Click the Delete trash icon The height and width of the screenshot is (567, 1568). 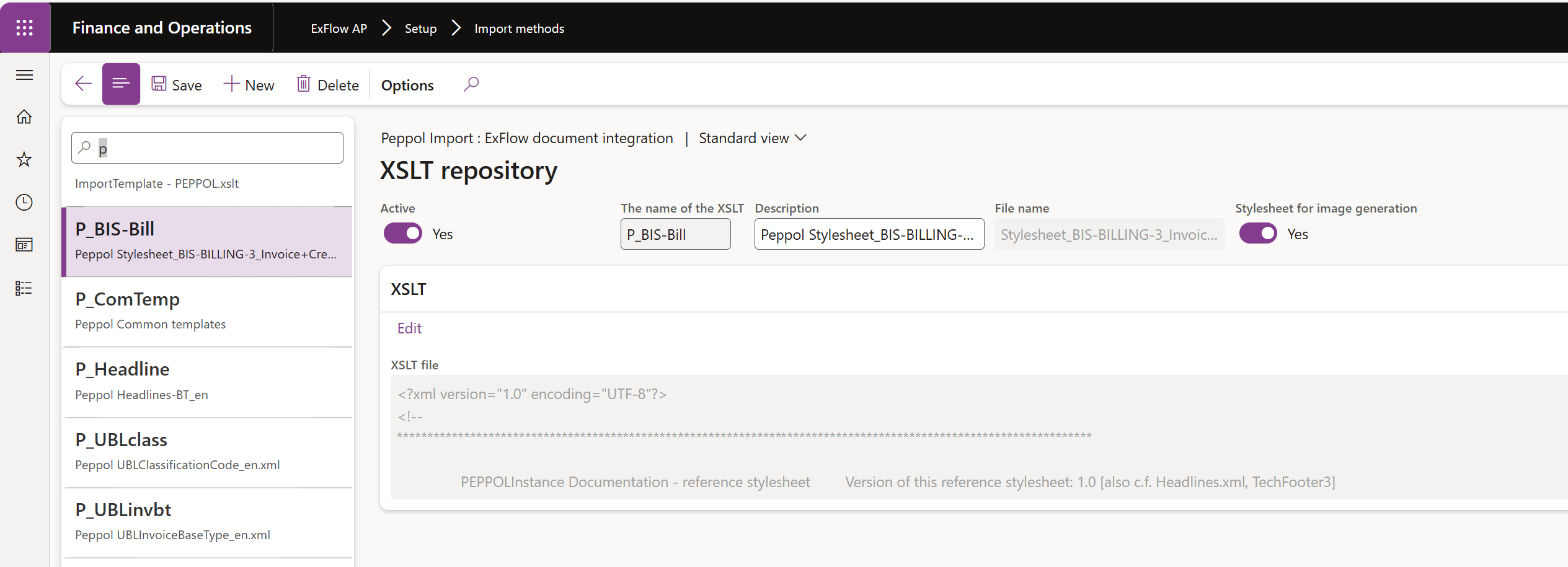(303, 84)
